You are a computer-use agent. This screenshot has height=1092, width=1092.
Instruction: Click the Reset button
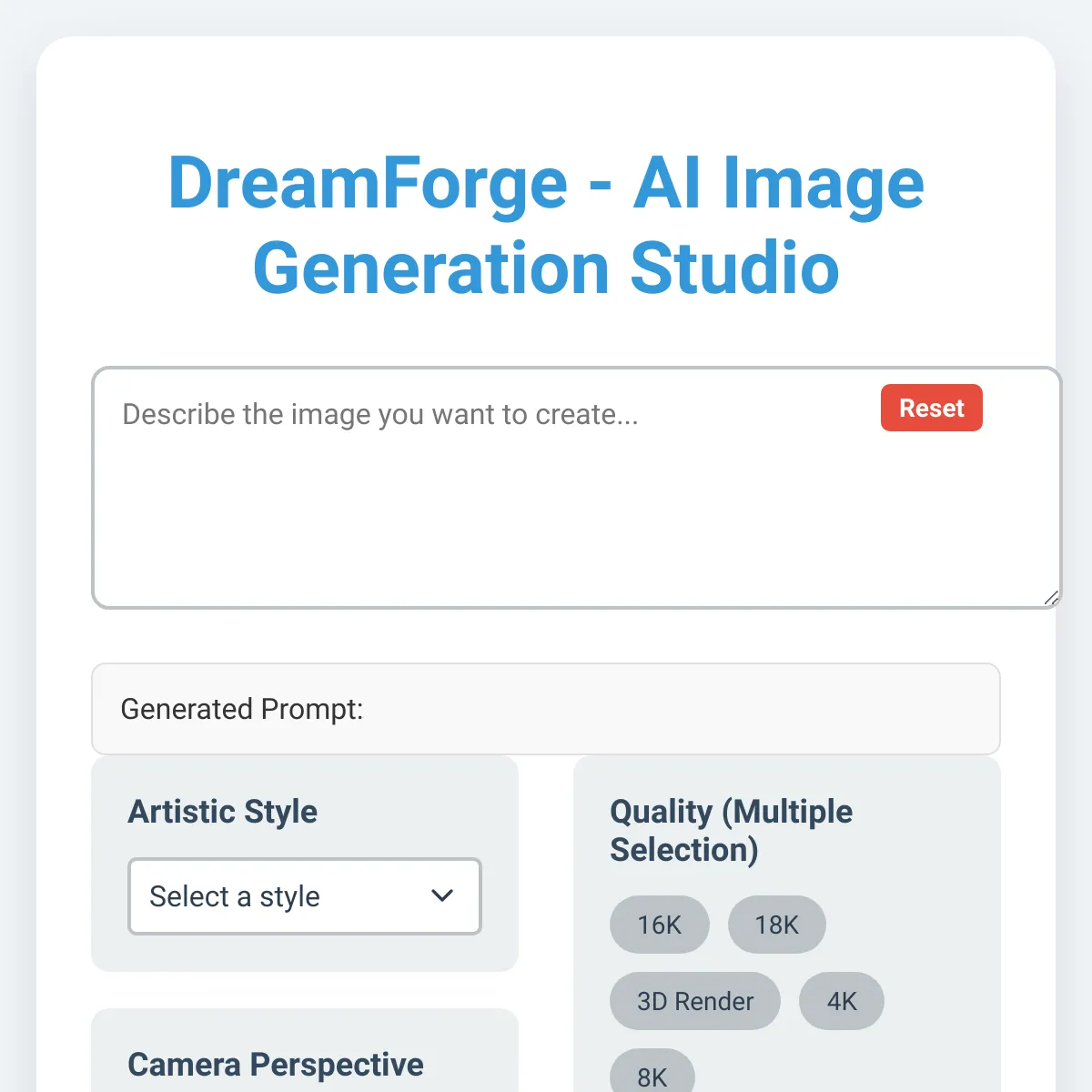[x=931, y=408]
